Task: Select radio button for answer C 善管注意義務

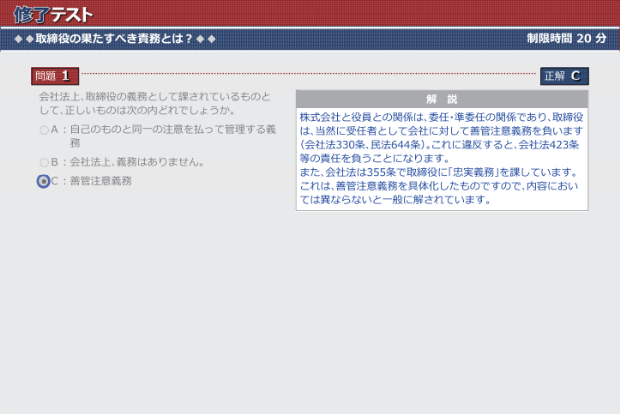Action: [x=43, y=181]
